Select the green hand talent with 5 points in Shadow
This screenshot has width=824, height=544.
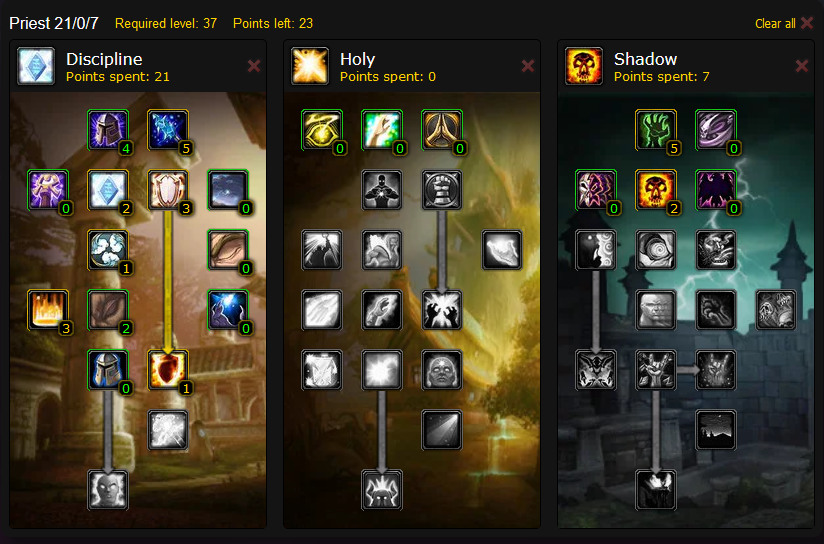[655, 129]
